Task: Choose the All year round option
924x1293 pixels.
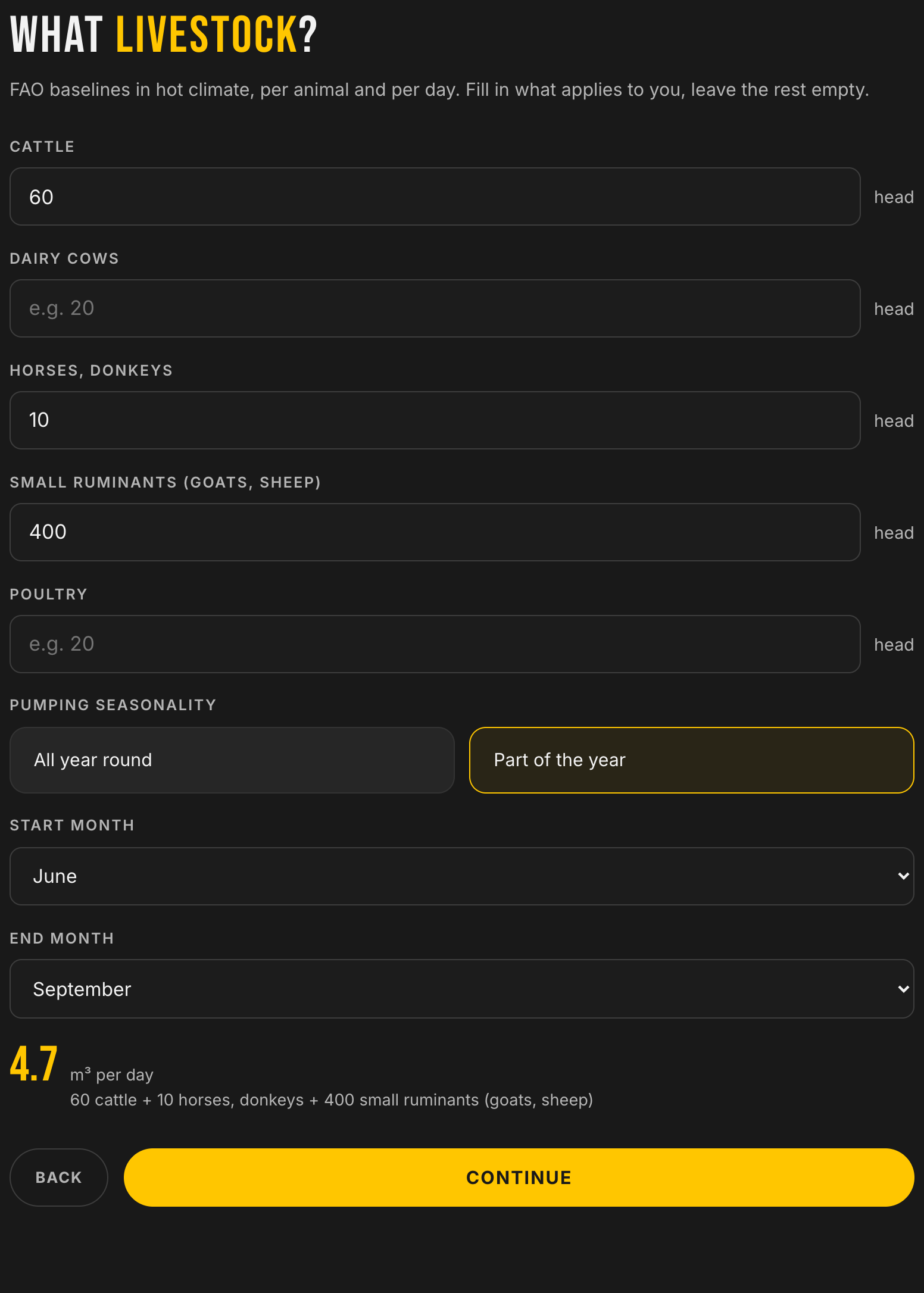Action: point(232,760)
